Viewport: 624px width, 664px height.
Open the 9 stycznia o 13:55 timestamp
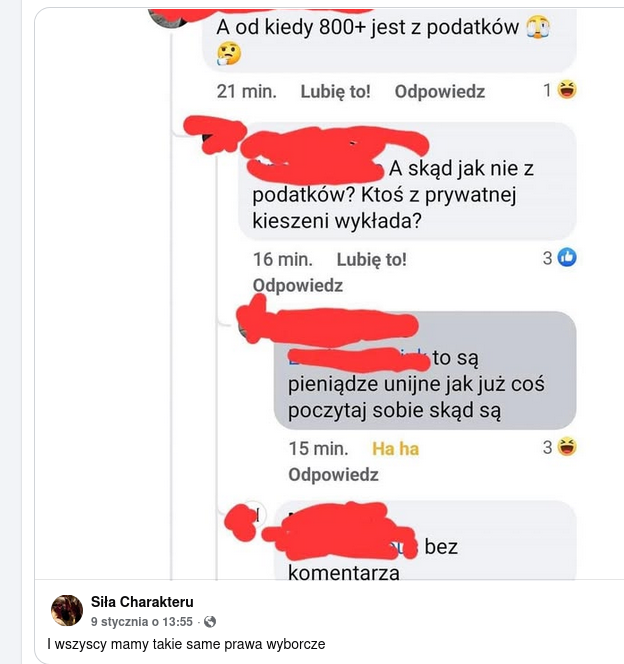click(x=142, y=622)
